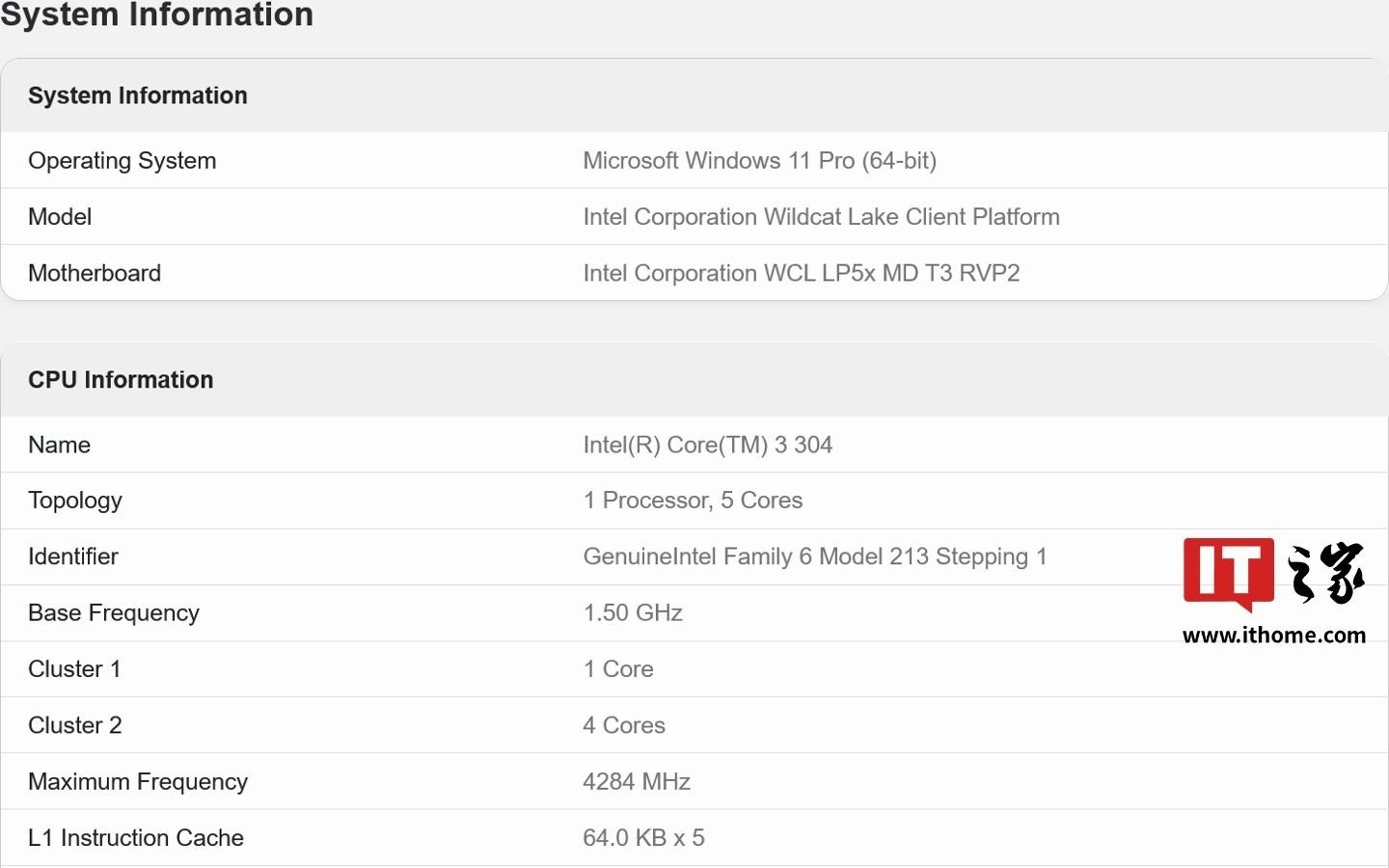Click the red IT logo watermark
The height and width of the screenshot is (868, 1389).
(x=1228, y=573)
